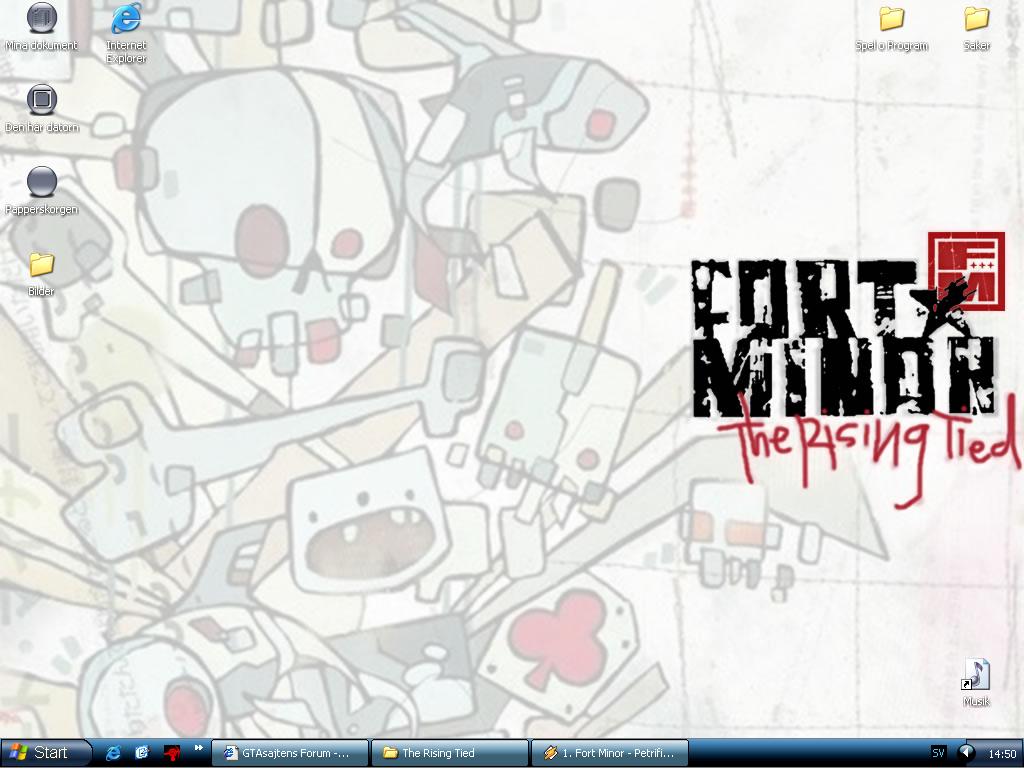
Task: Switch to GTAsajtens Forum browser window
Action: pyautogui.click(x=290, y=753)
